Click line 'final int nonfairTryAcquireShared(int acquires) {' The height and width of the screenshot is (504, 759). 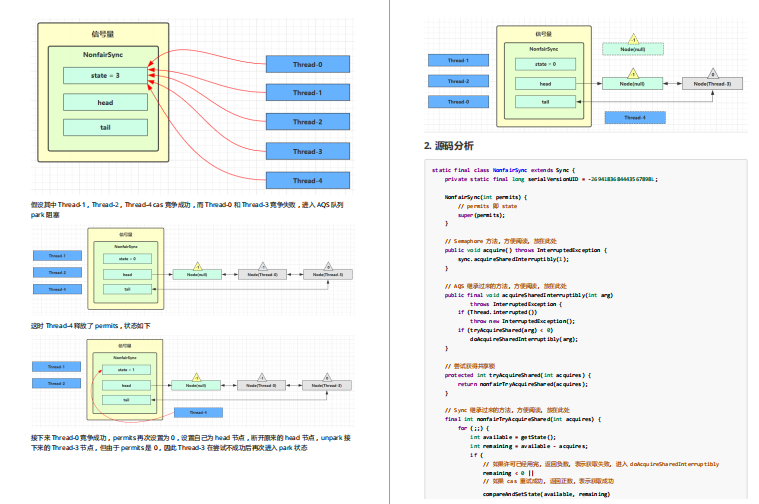pyautogui.click(x=523, y=419)
